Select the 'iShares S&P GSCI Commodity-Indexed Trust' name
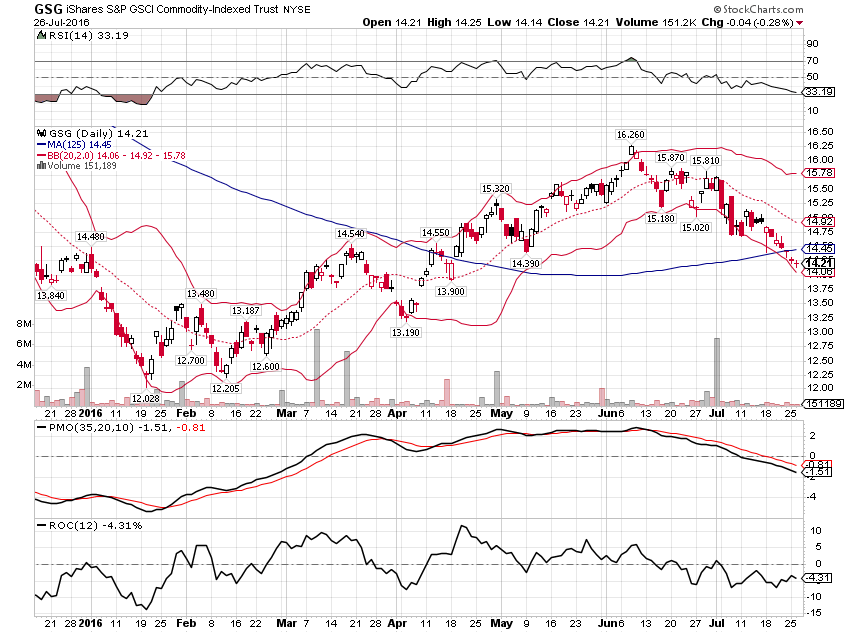Screen dimensions: 850x633 (x=172, y=9)
